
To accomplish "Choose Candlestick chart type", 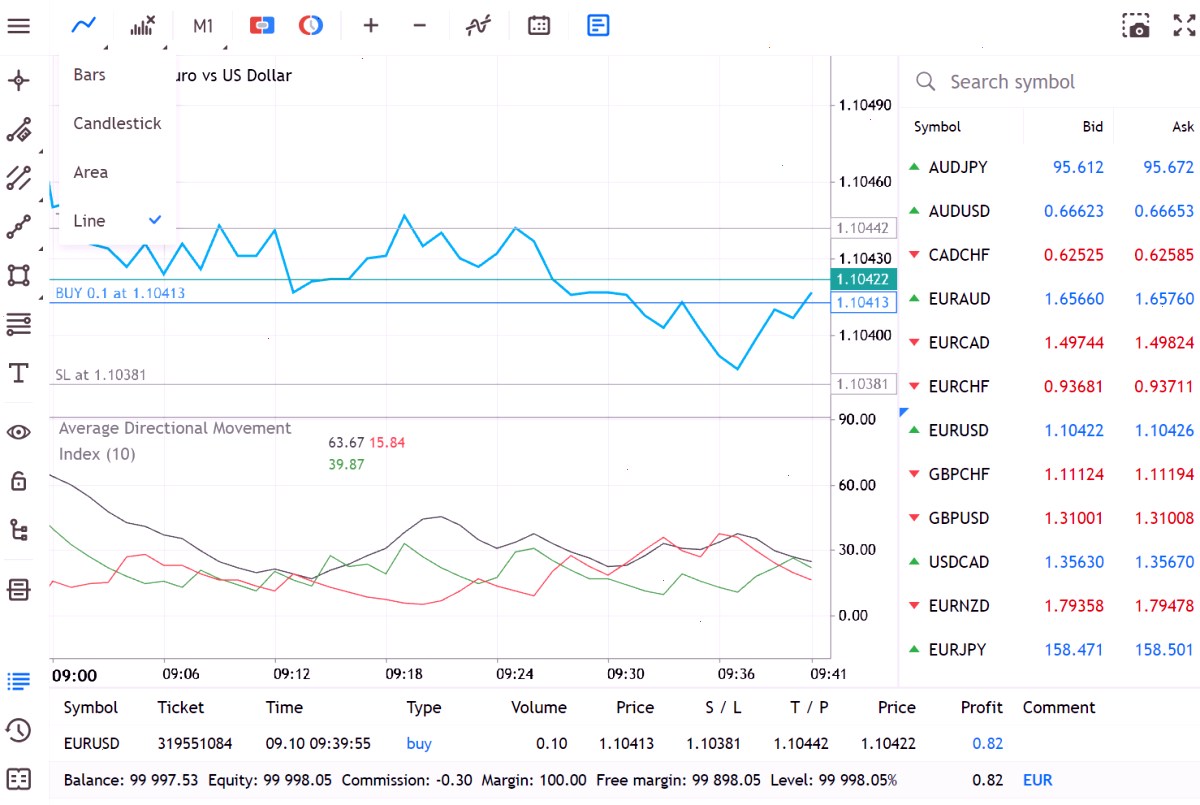I will [118, 123].
